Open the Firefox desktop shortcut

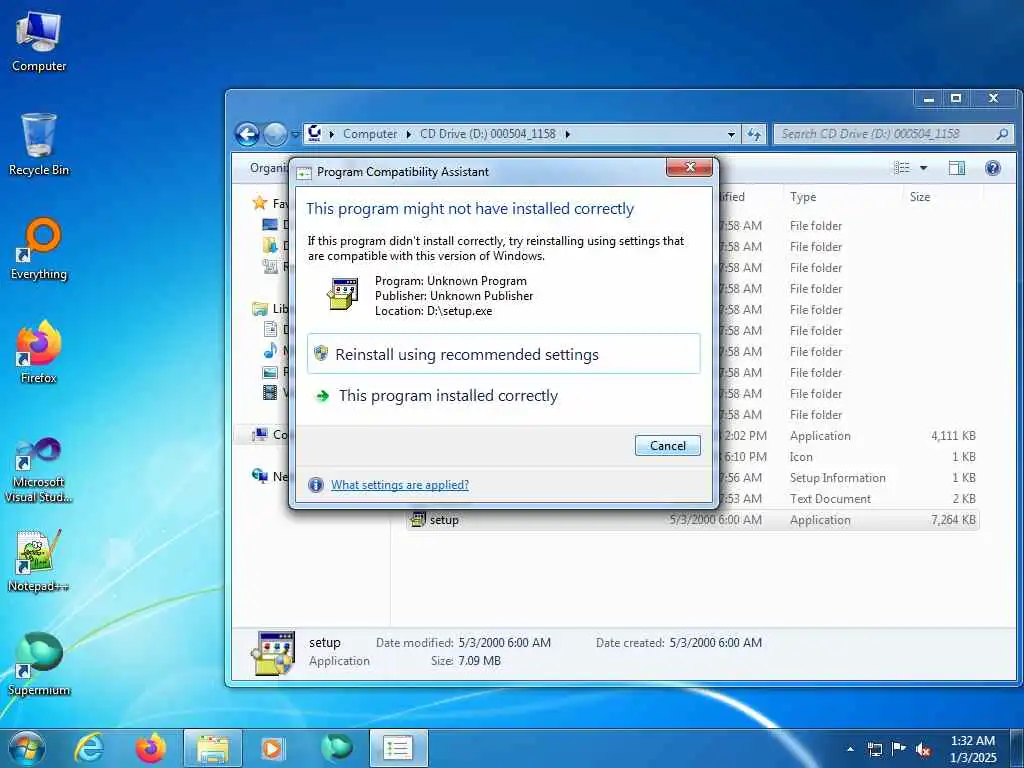coord(39,352)
